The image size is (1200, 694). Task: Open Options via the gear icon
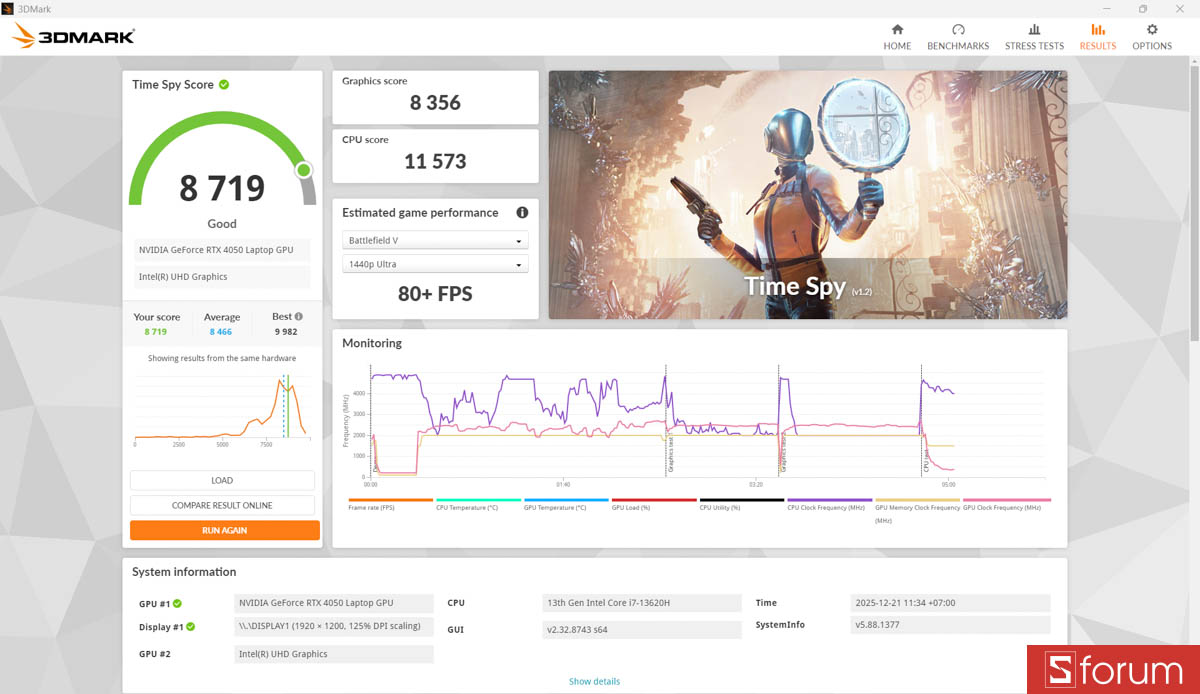click(1151, 35)
